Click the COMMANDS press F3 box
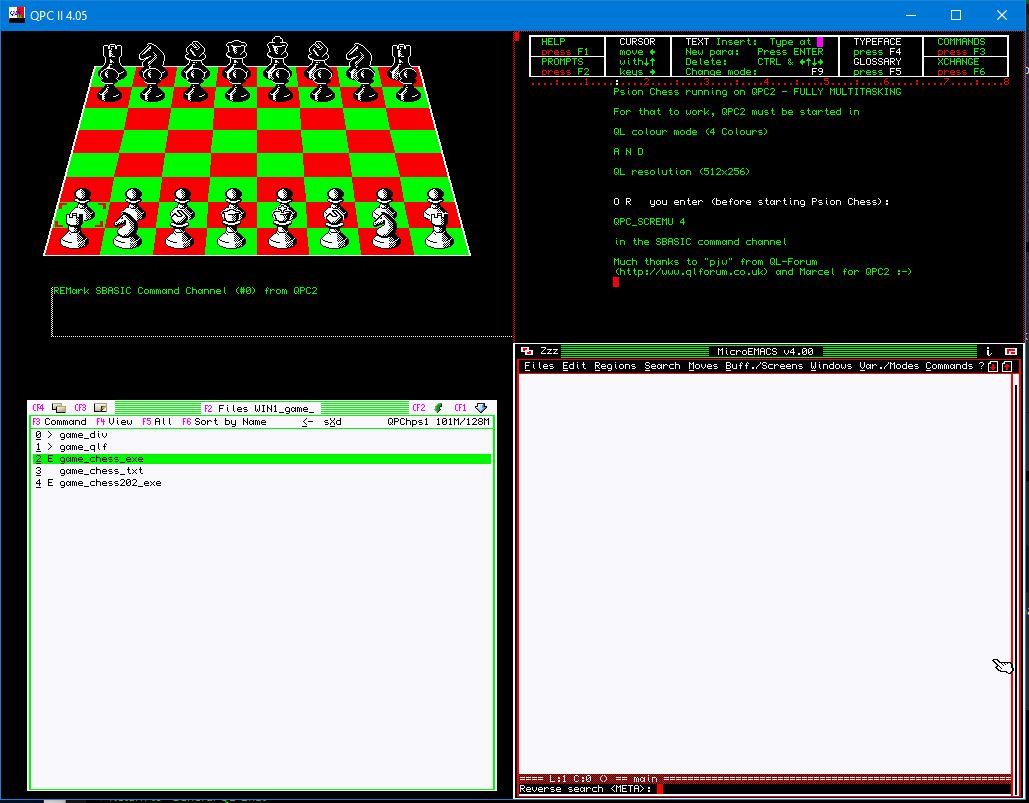The image size is (1029, 803). pos(965,47)
